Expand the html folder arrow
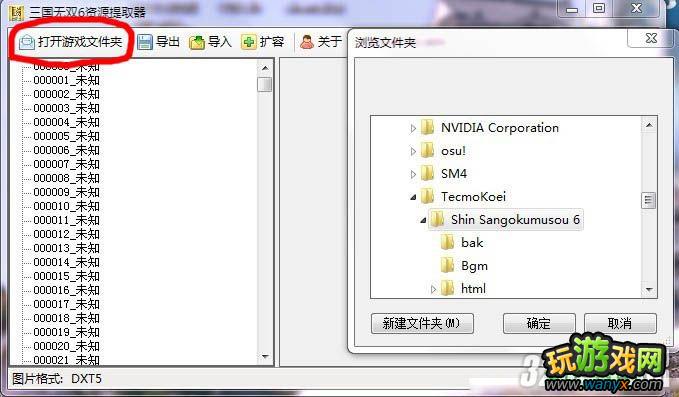The height and width of the screenshot is (397, 679). pos(433,289)
